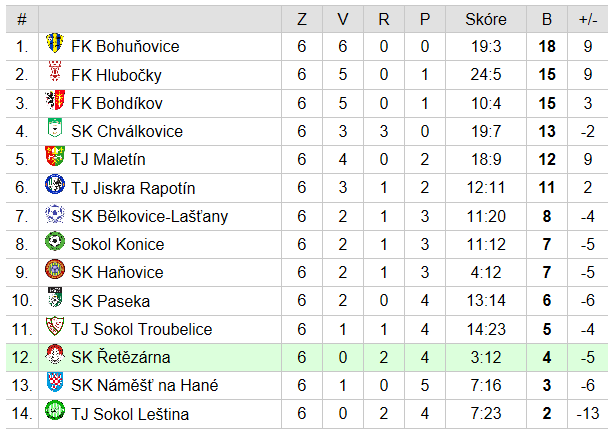615x434 pixels.
Task: Click the 19:3 score of FK Bohuňovice
Action: 486,46
